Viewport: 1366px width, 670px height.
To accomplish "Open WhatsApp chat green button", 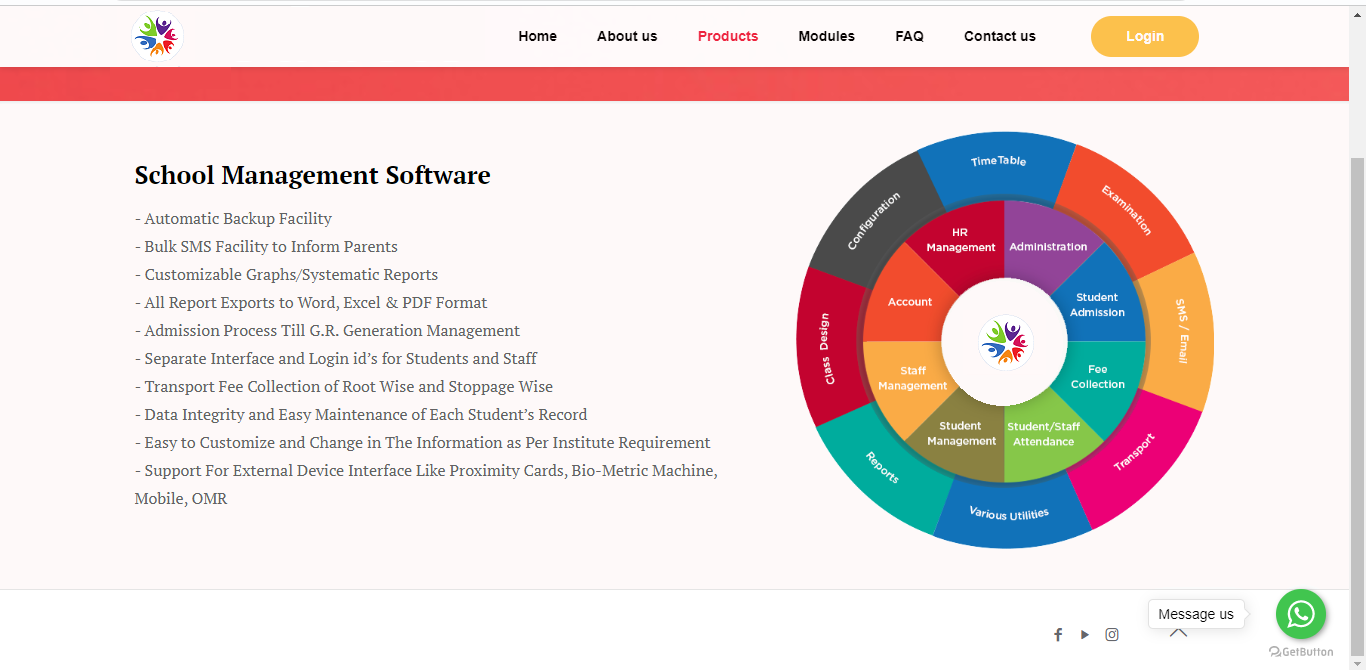I will 1300,614.
